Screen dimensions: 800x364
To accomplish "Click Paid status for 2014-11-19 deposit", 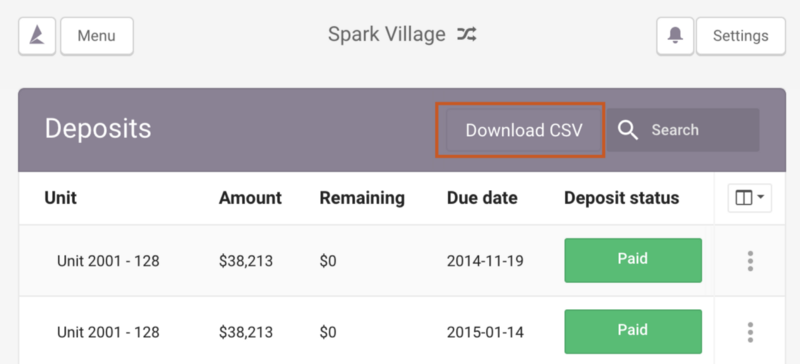I will tap(633, 260).
